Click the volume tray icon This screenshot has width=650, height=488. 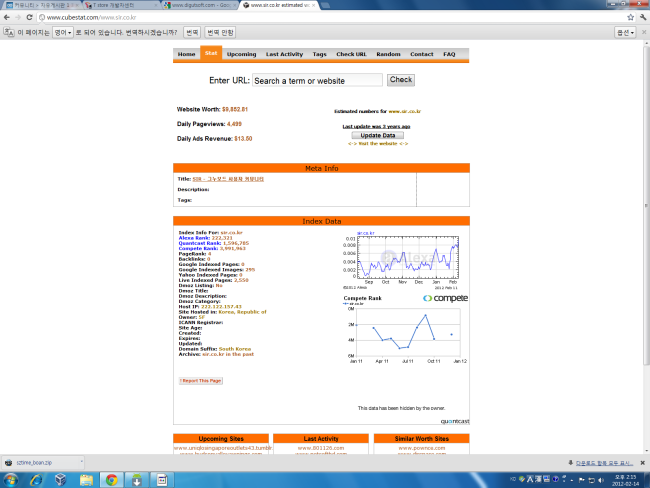601,480
